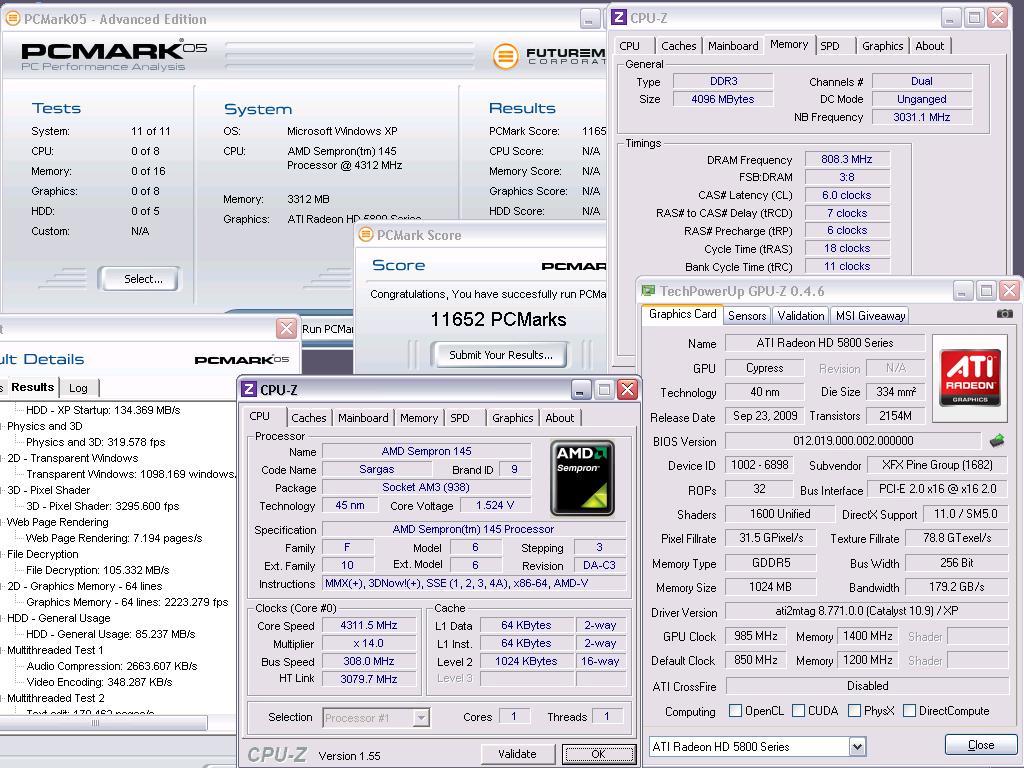Click the Run PCMark button

coord(327,328)
